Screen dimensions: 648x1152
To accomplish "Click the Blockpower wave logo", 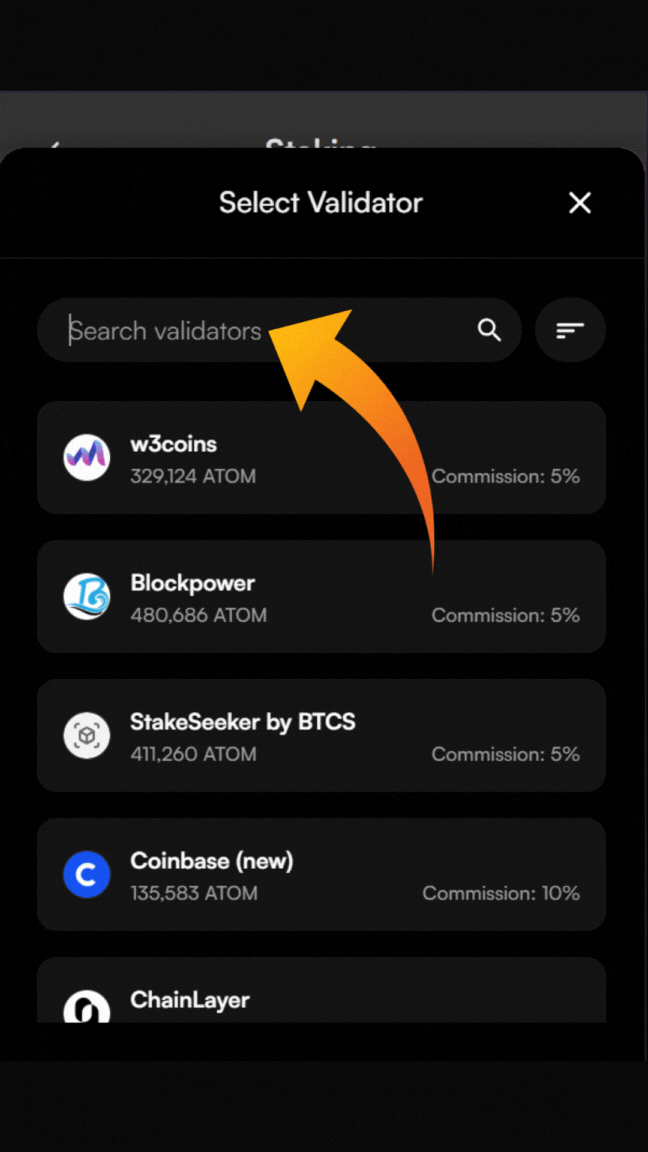I will click(87, 597).
